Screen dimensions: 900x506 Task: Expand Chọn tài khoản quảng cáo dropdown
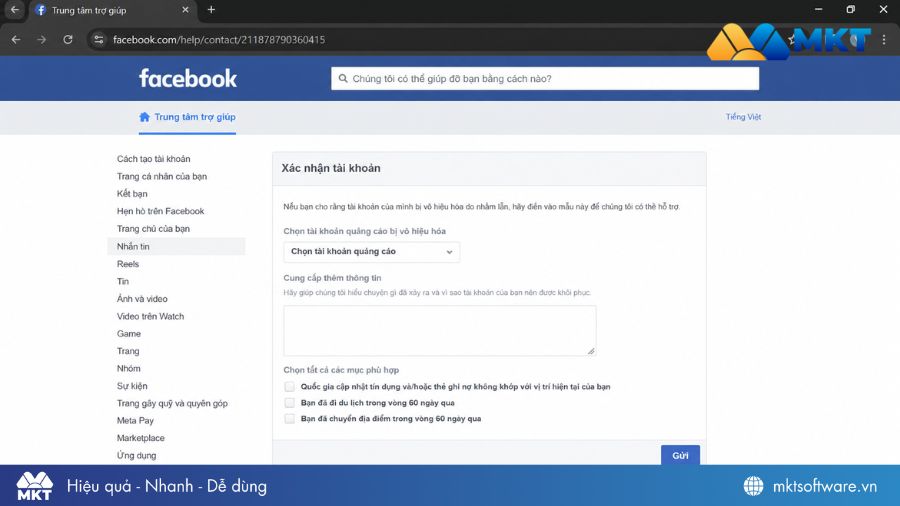pos(371,252)
